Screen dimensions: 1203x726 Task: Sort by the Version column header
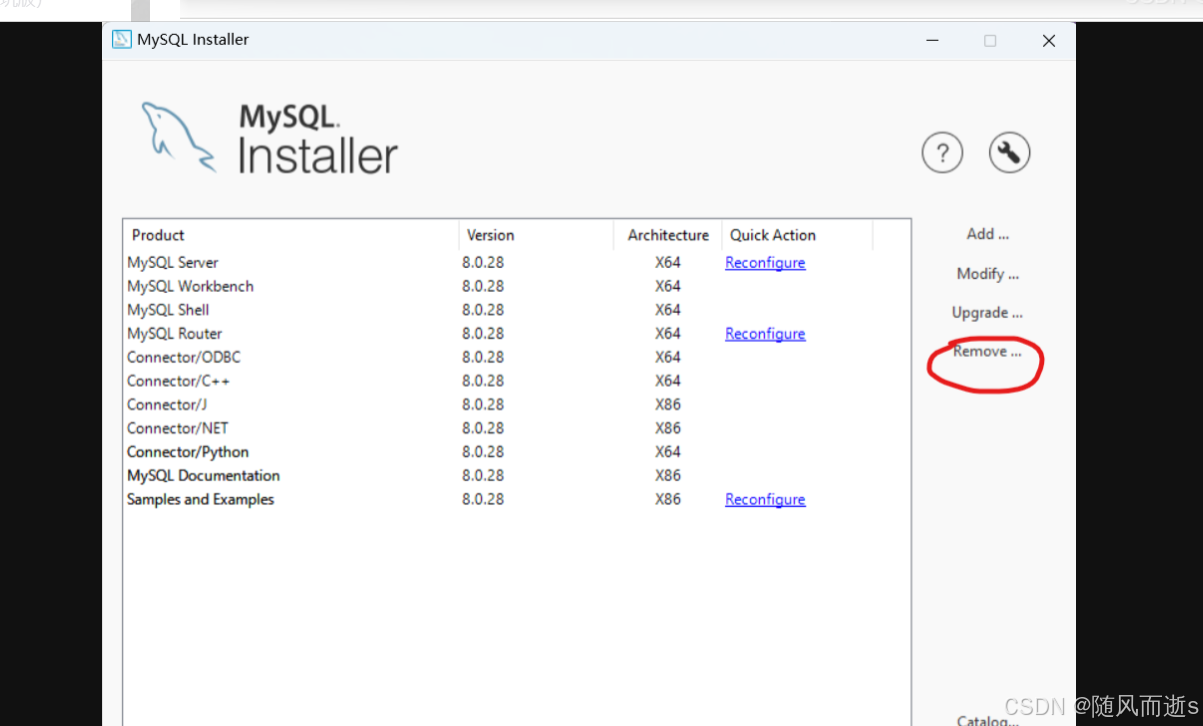tap(490, 235)
